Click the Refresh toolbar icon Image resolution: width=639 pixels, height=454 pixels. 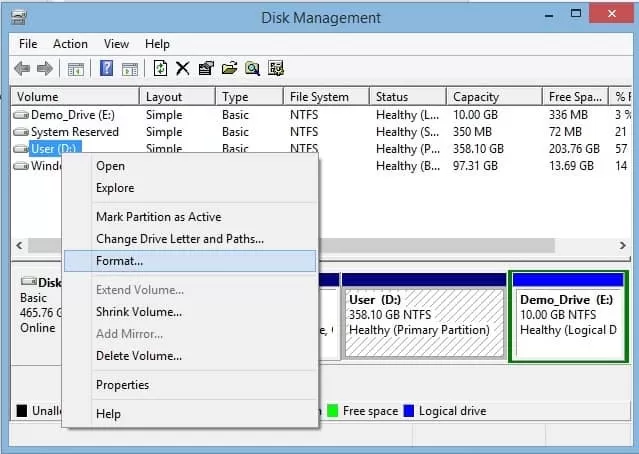[x=160, y=68]
